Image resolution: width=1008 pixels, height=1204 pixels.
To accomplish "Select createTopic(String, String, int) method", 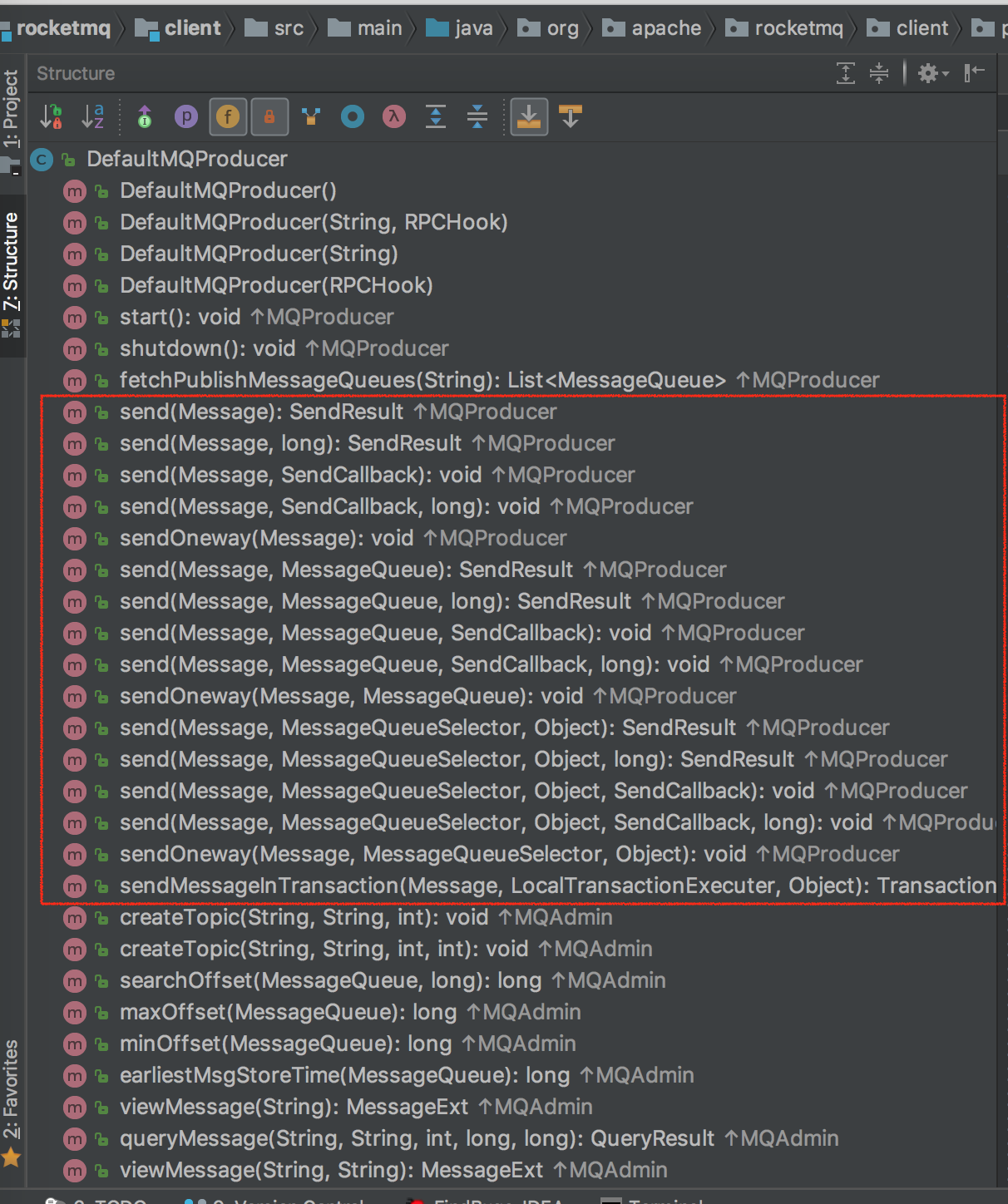I will pos(366,917).
